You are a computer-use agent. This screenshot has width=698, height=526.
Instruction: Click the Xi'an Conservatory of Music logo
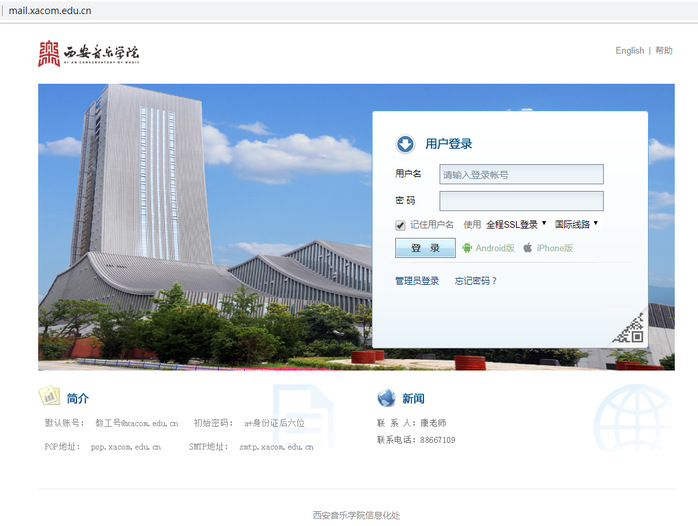pyautogui.click(x=89, y=53)
